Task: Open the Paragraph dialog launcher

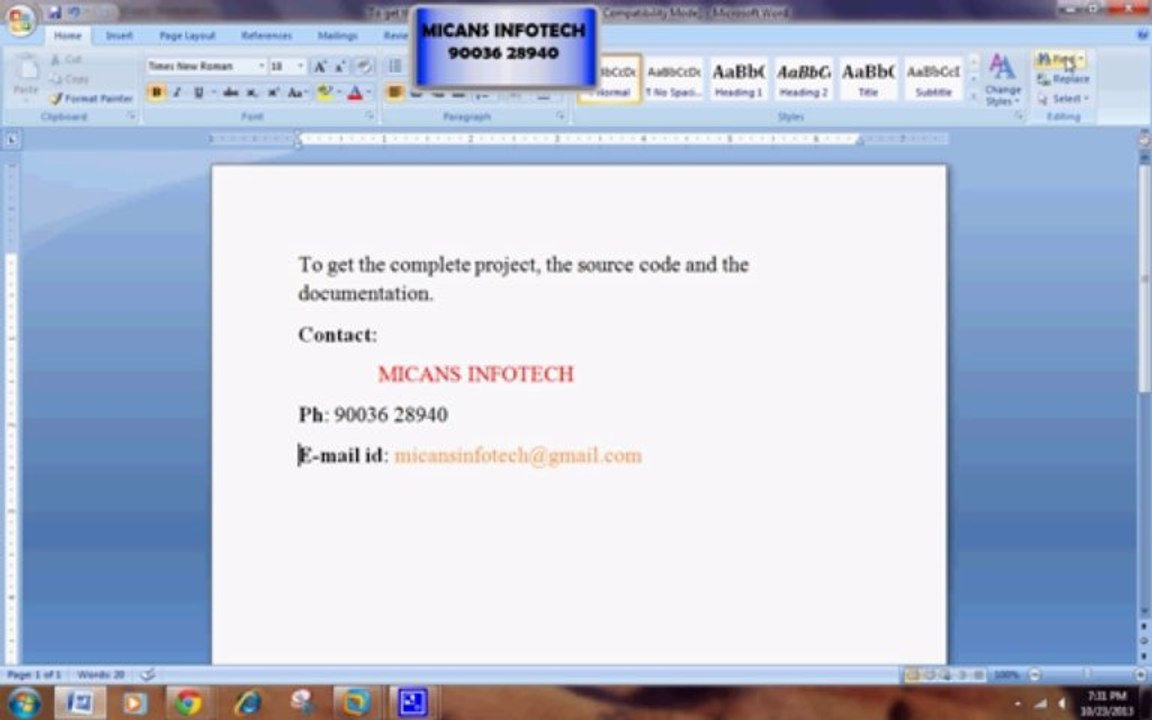Action: (x=561, y=116)
